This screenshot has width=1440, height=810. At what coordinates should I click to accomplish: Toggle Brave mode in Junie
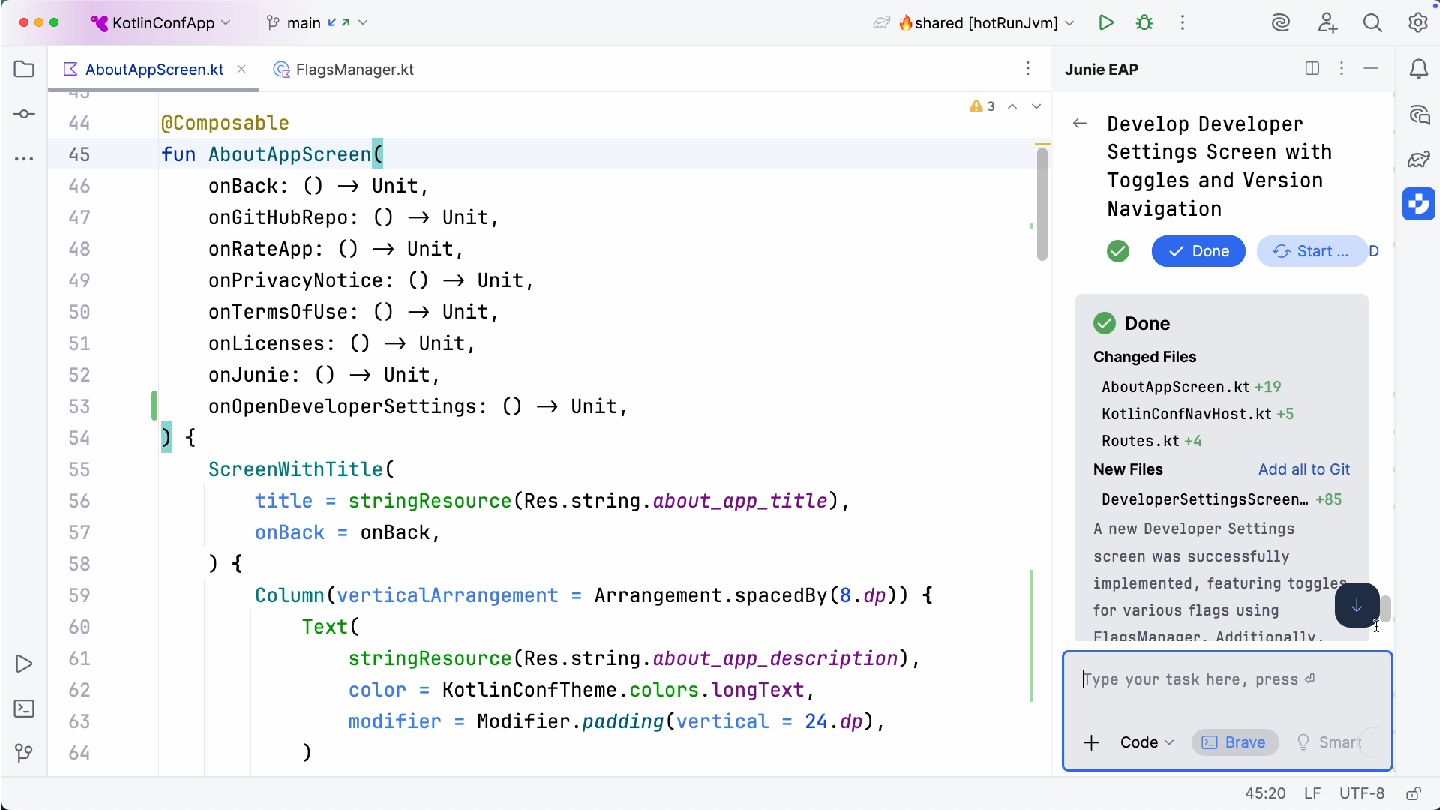tap(1235, 742)
